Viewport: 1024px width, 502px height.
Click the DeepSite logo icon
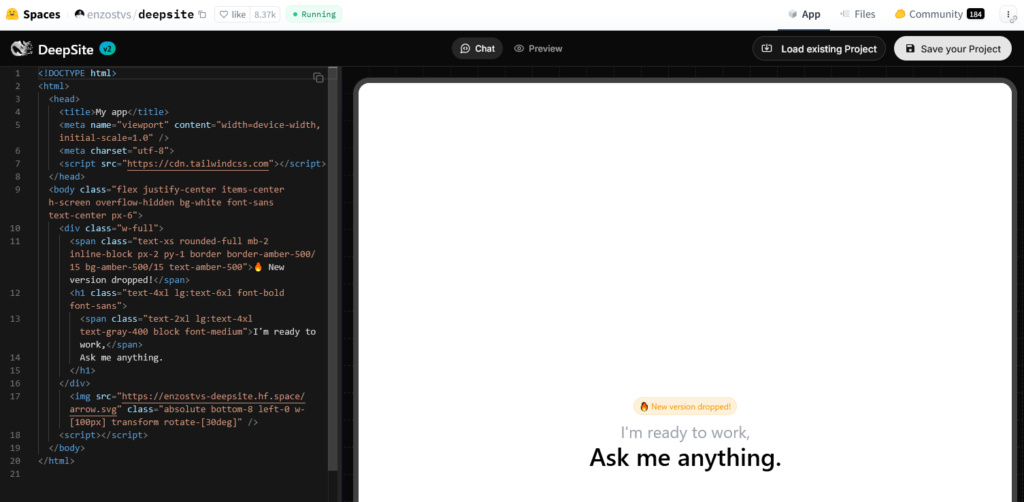[x=22, y=49]
